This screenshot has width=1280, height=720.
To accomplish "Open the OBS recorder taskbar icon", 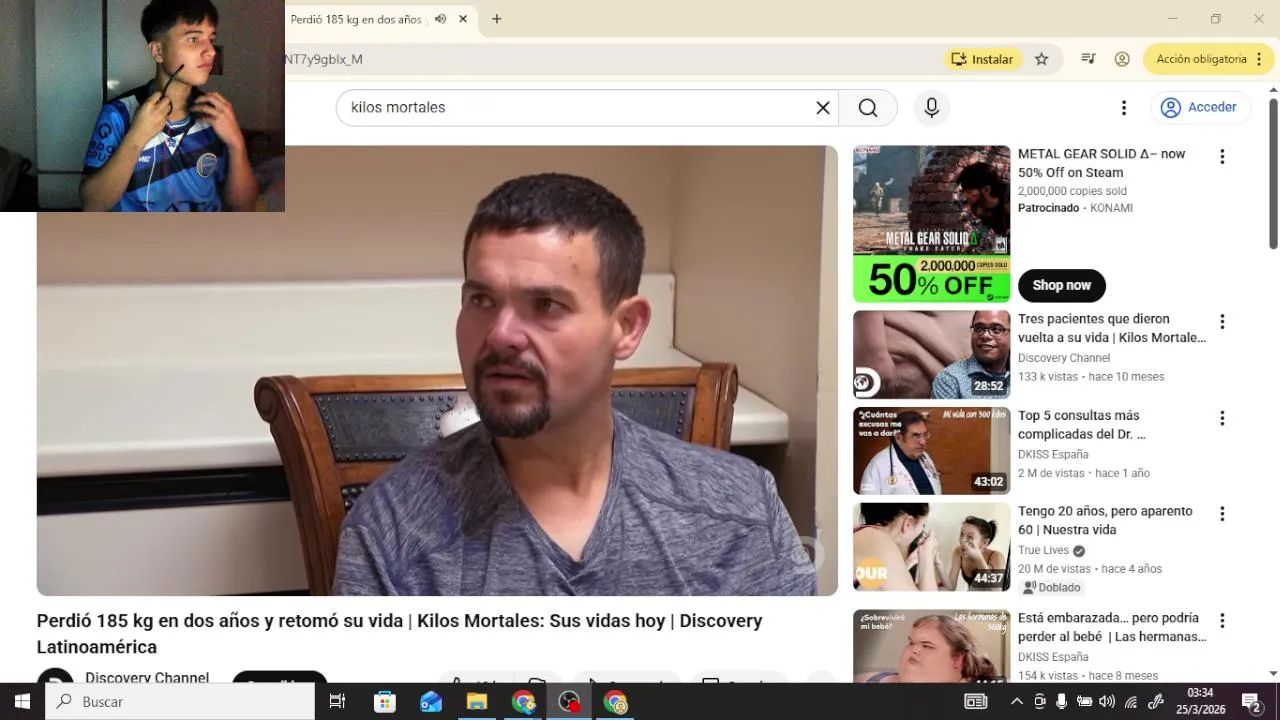I will pos(569,702).
